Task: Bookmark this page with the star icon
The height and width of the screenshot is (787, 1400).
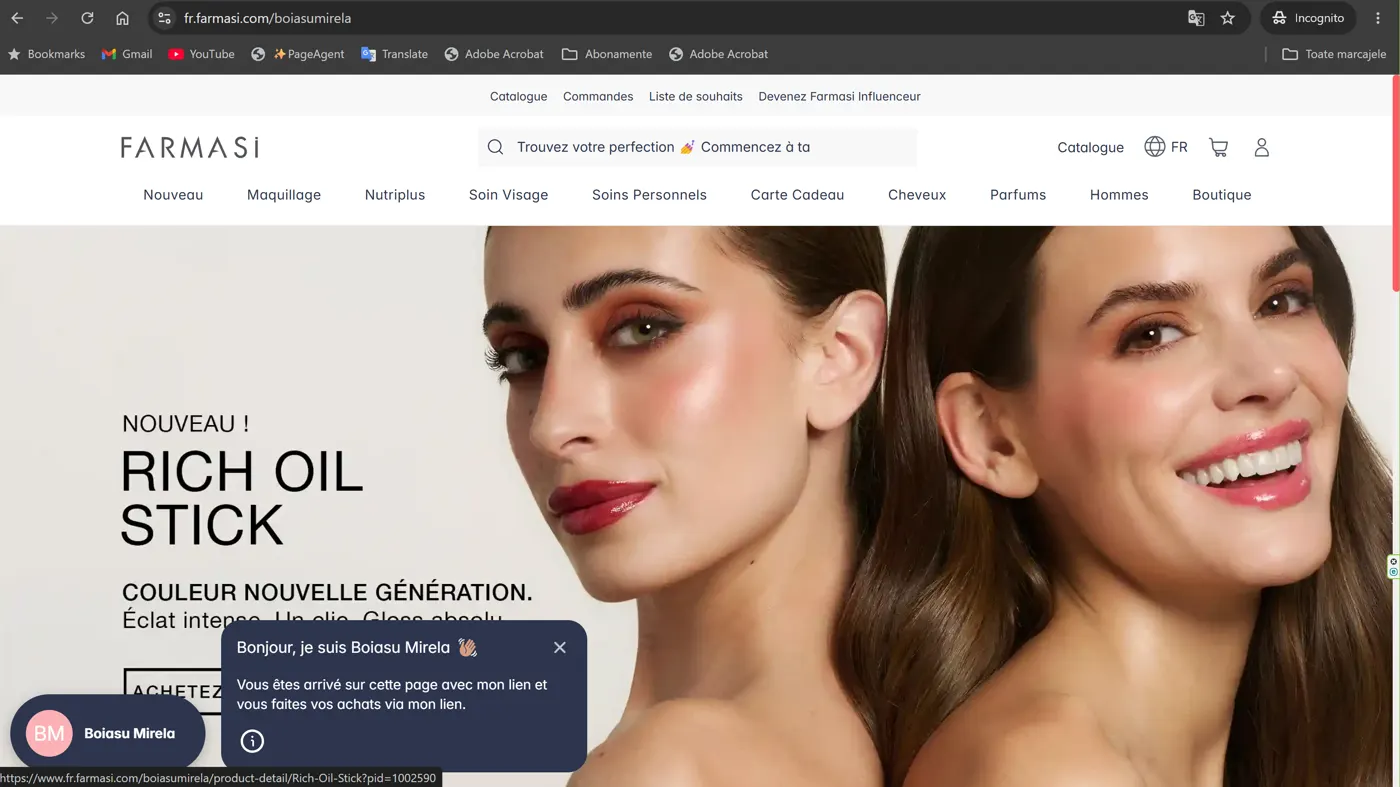Action: point(1228,18)
